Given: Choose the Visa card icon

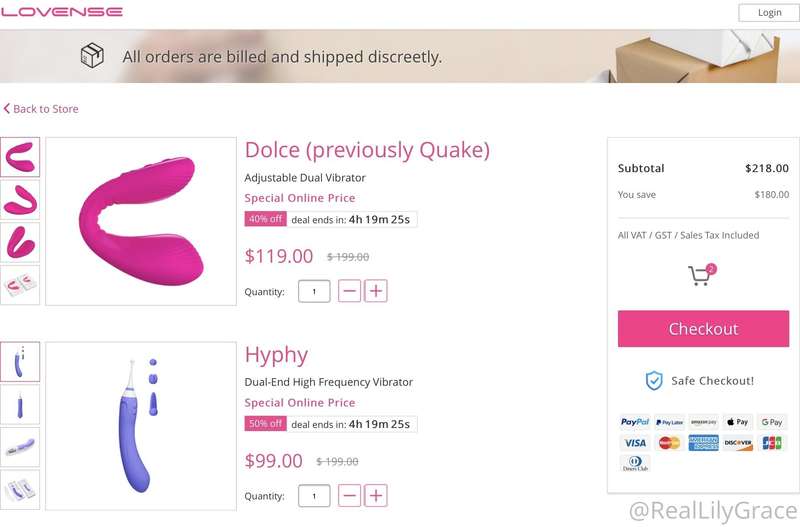Looking at the screenshot, I should pyautogui.click(x=635, y=443).
